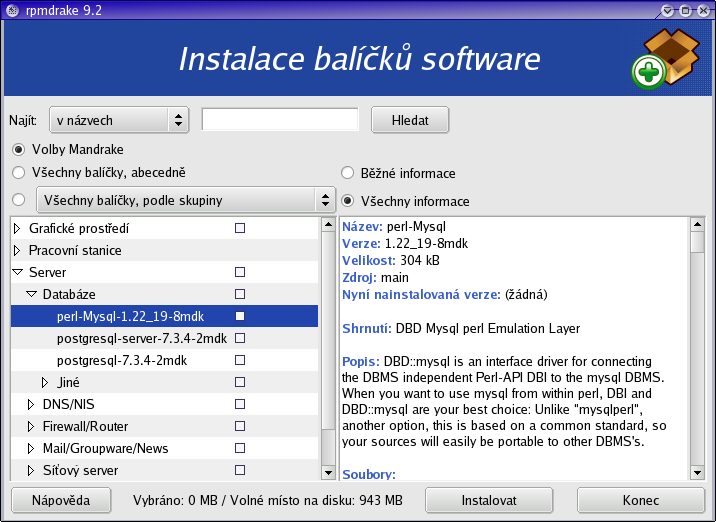716x522 pixels.
Task: Click the 'Vybráno: 0 MB' status text
Action: 175,500
